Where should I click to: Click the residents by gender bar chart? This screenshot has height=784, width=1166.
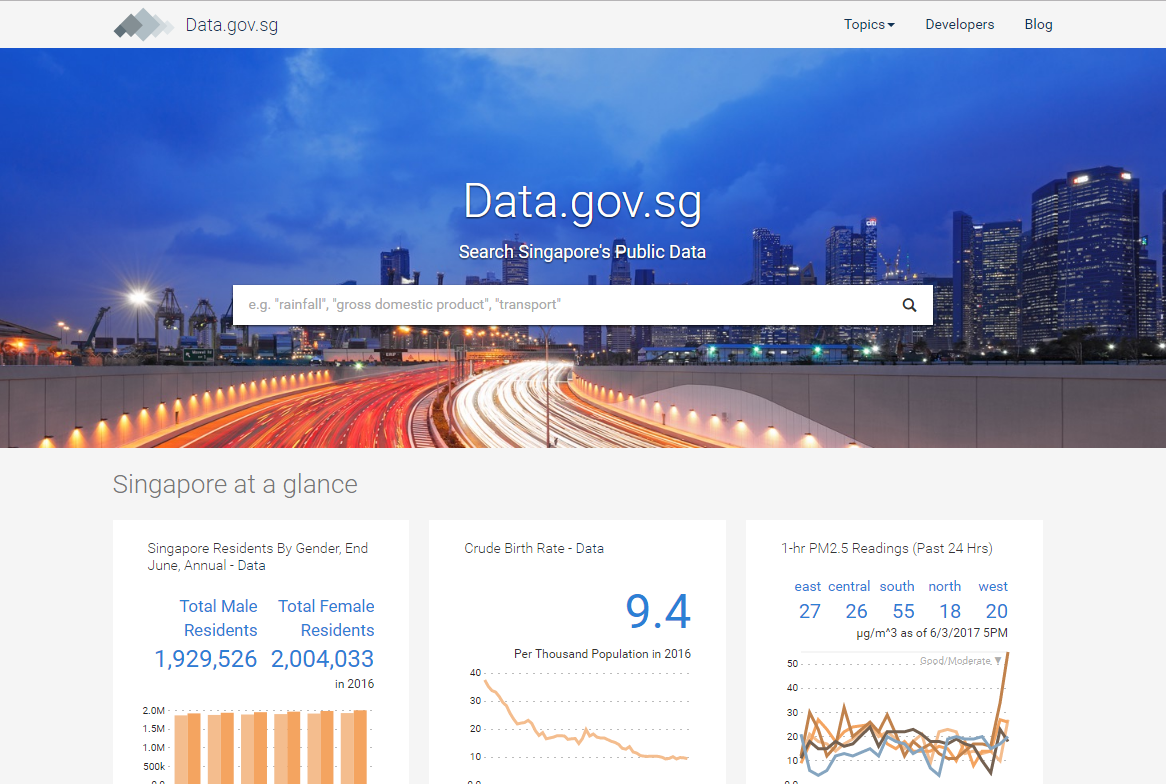[x=270, y=745]
